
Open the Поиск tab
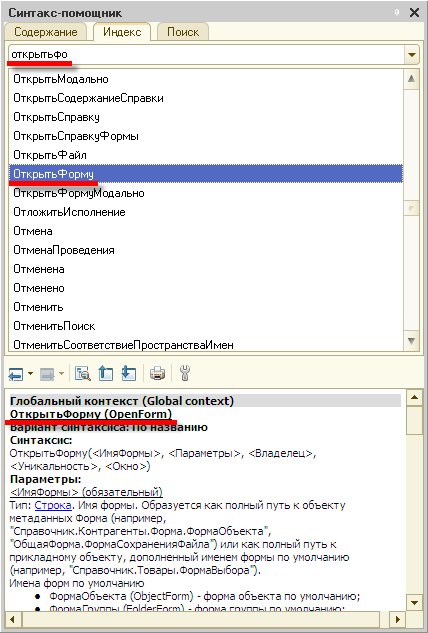point(183,32)
